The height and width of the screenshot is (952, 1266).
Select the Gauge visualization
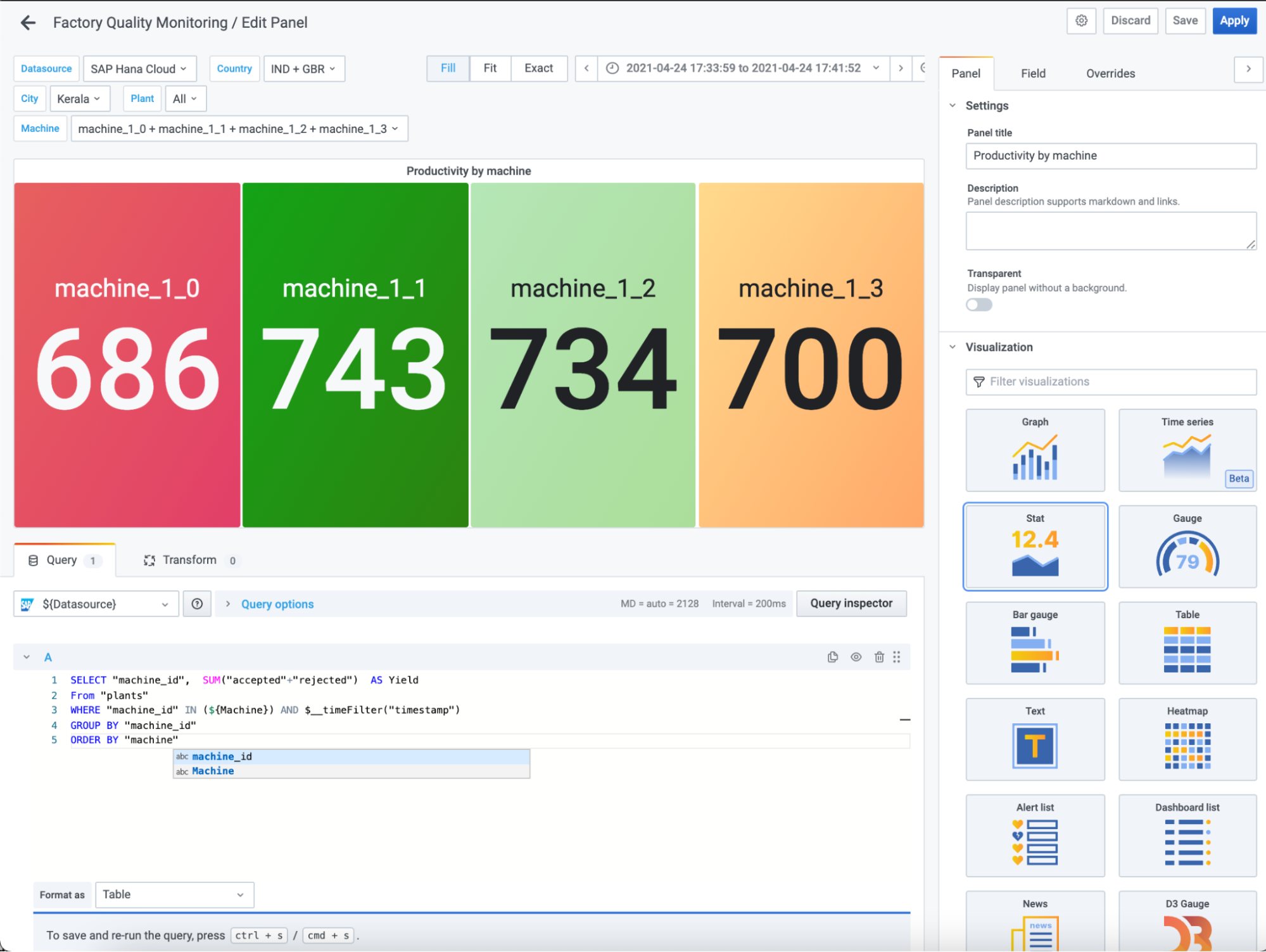(x=1187, y=546)
